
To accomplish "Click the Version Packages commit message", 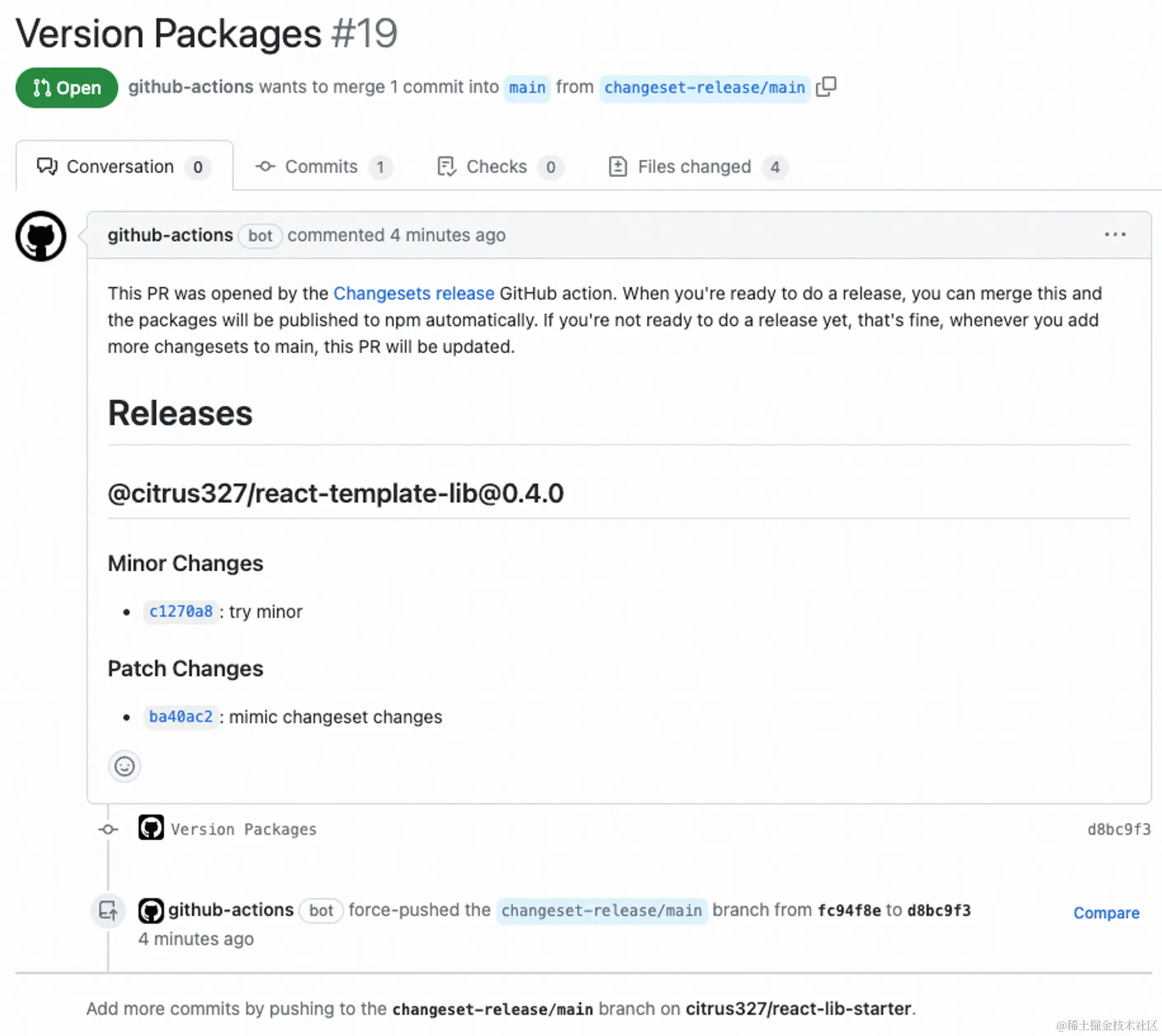I will pyautogui.click(x=244, y=830).
